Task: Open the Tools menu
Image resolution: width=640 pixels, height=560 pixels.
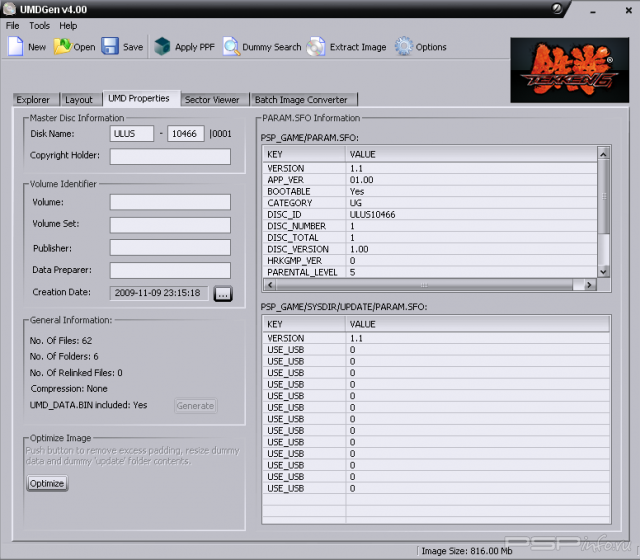Action: coord(39,25)
